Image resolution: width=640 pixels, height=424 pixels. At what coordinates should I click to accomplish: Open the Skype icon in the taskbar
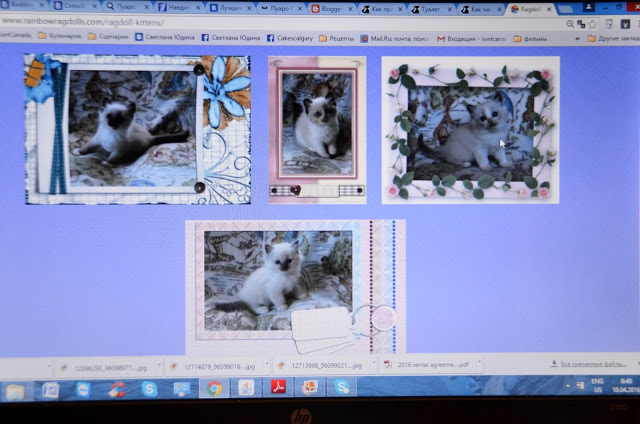tap(148, 390)
